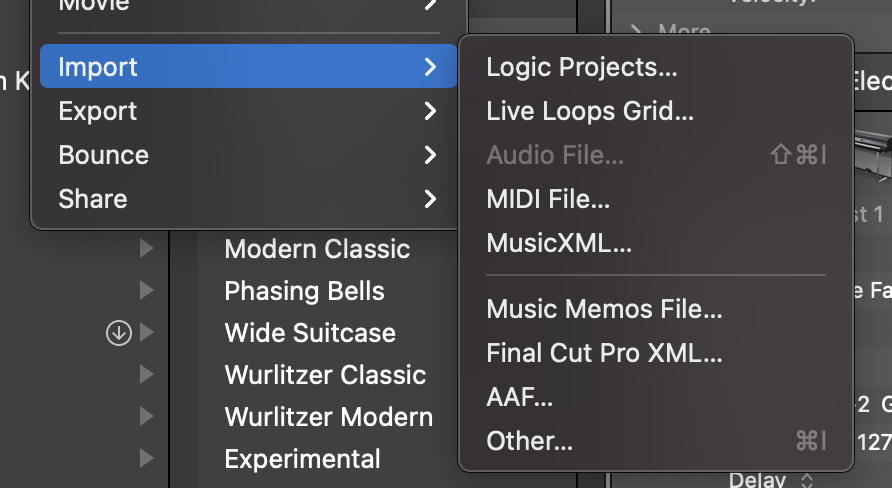Click Other… in the Import submenu
892x488 pixels.
(x=529, y=441)
